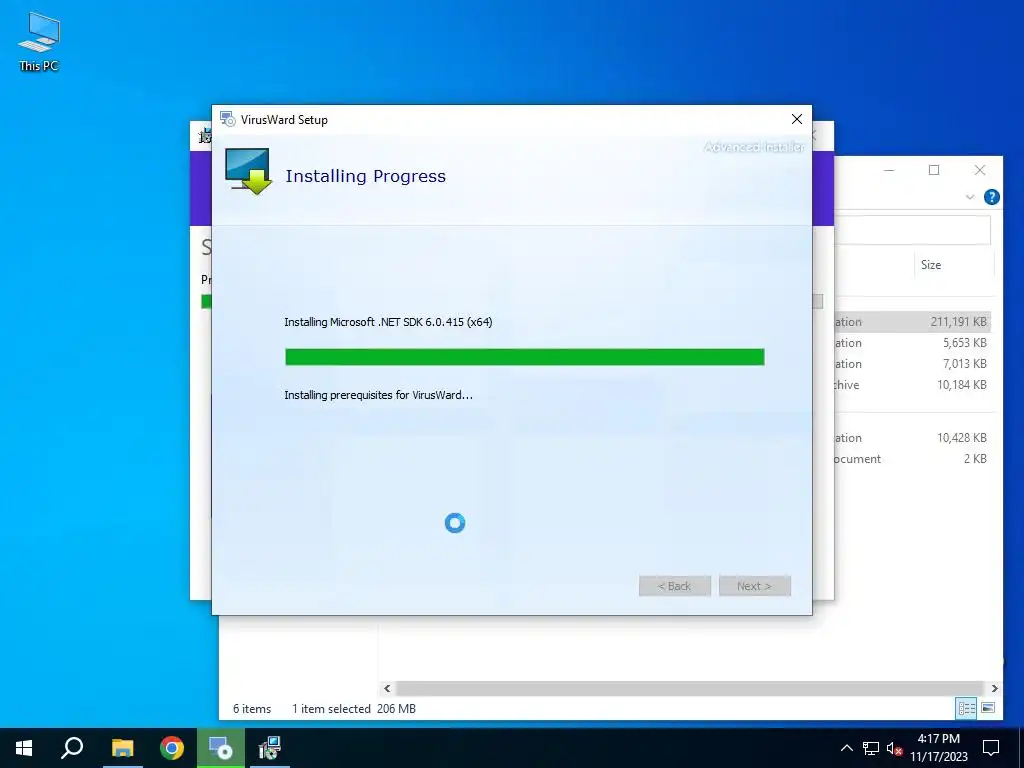Open the notification center icon
The image size is (1024, 768).
pyautogui.click(x=991, y=748)
